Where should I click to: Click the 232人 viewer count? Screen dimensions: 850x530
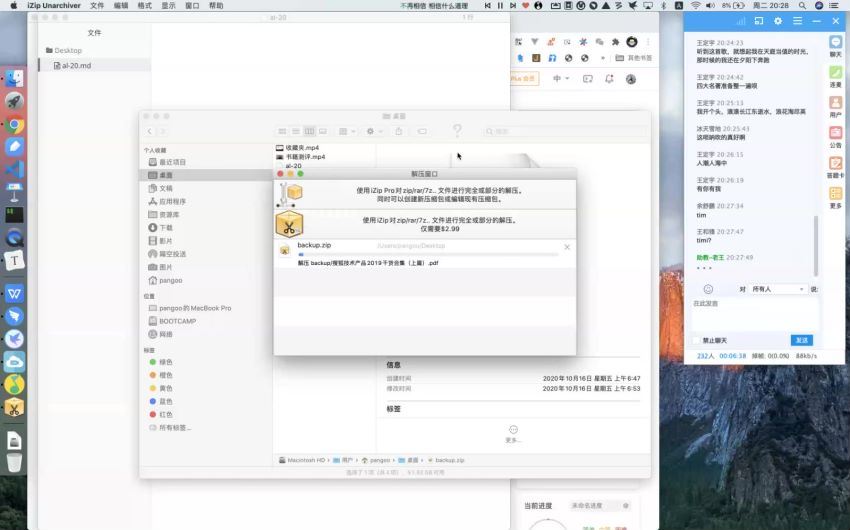click(x=705, y=356)
